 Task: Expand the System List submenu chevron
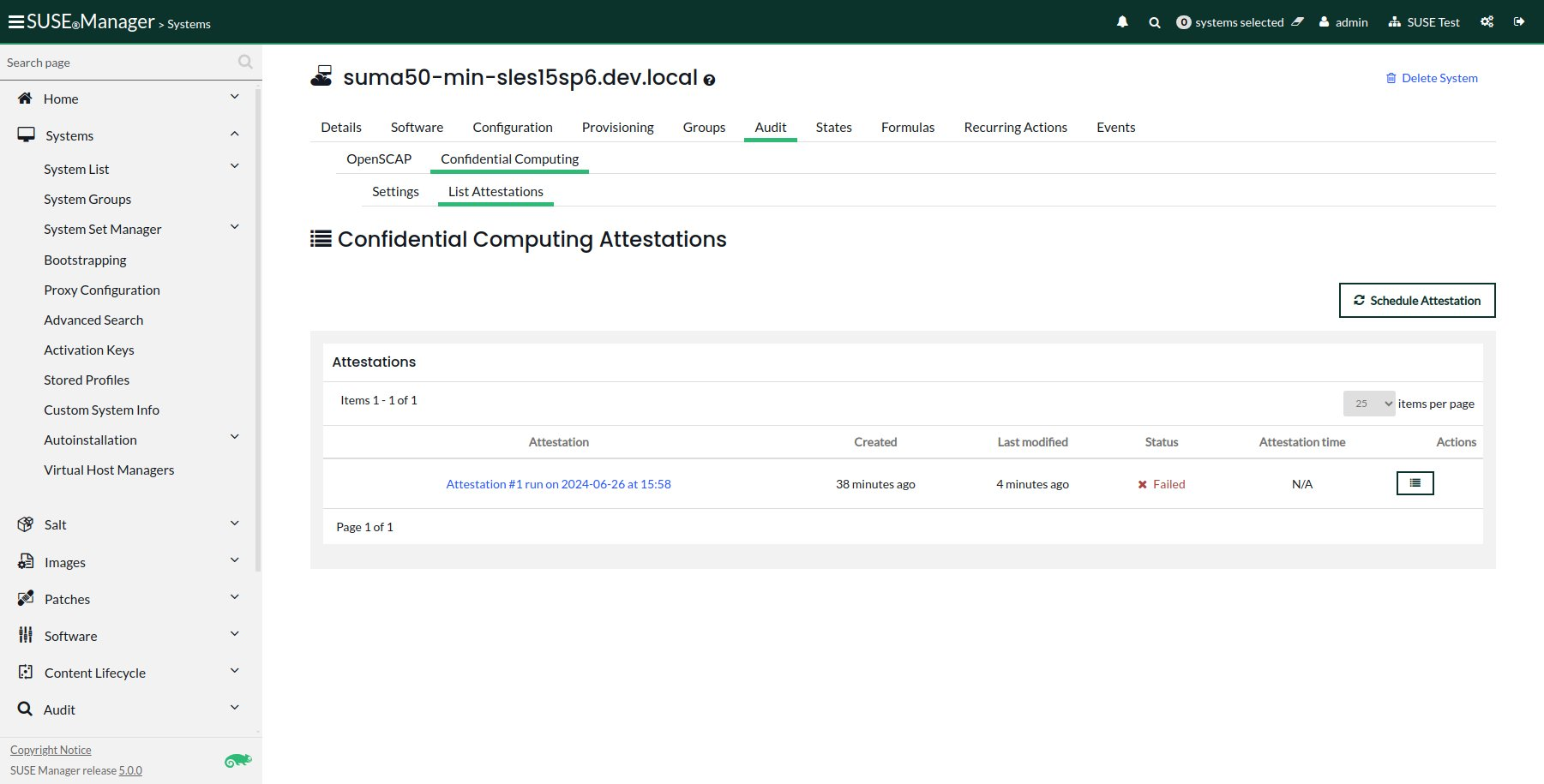point(235,166)
